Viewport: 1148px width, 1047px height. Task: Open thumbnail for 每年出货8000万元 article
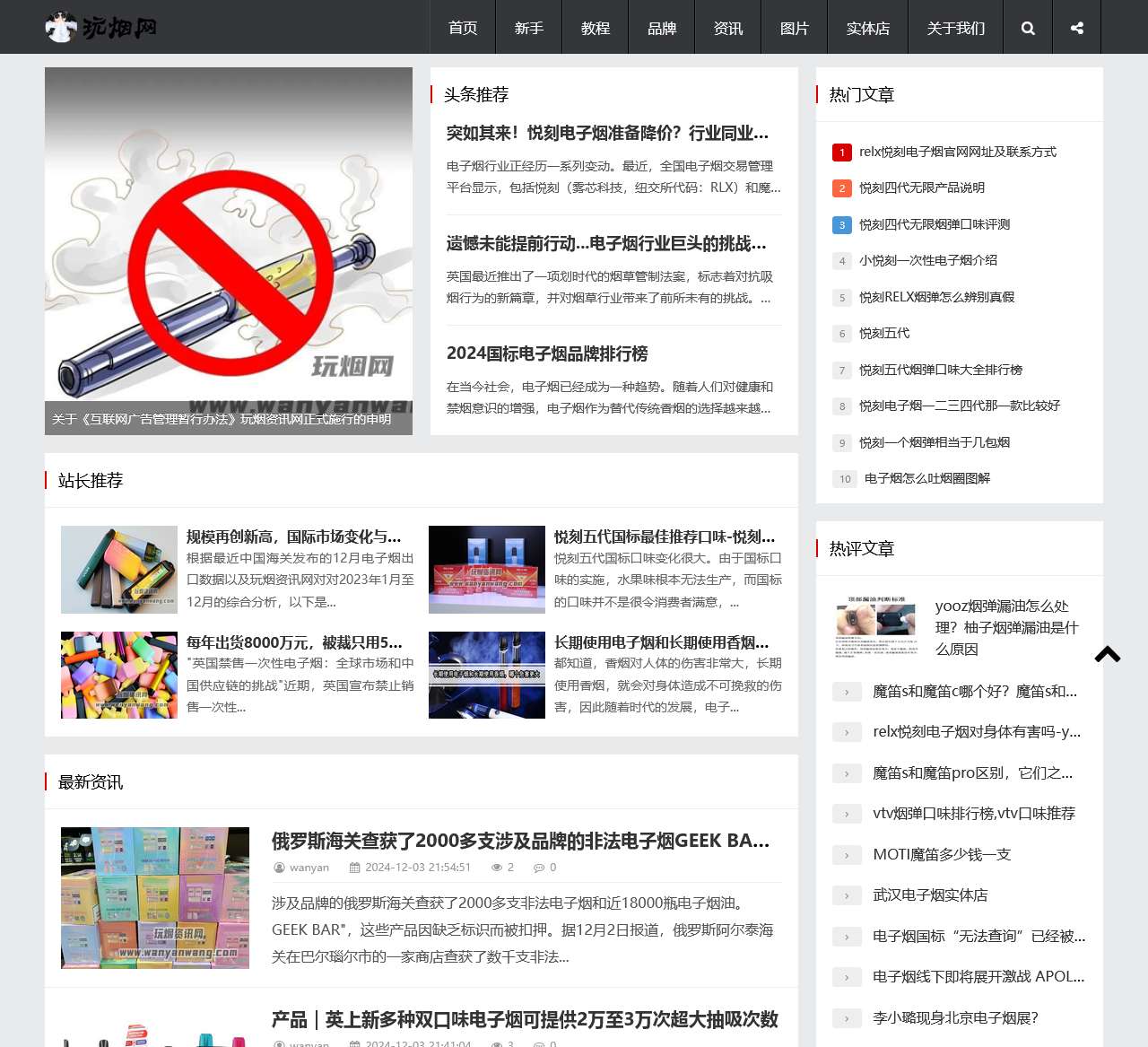click(x=119, y=676)
